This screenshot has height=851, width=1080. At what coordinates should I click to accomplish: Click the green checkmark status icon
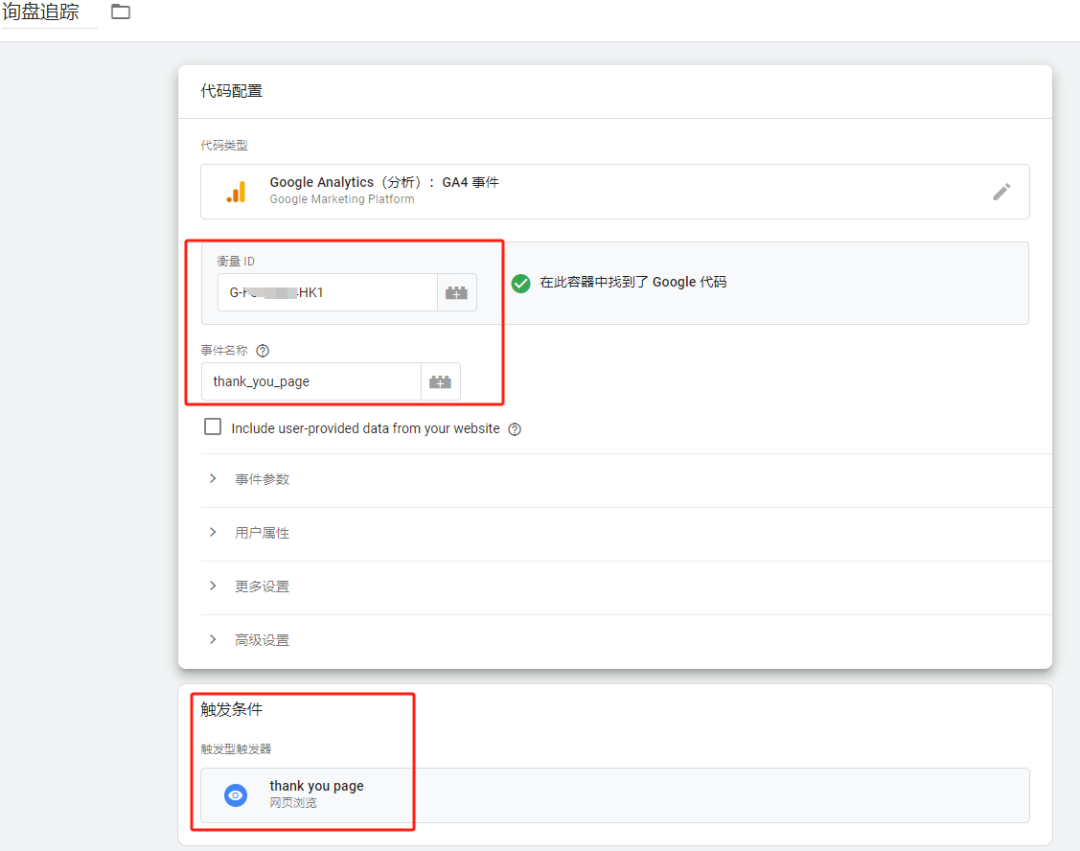[521, 282]
